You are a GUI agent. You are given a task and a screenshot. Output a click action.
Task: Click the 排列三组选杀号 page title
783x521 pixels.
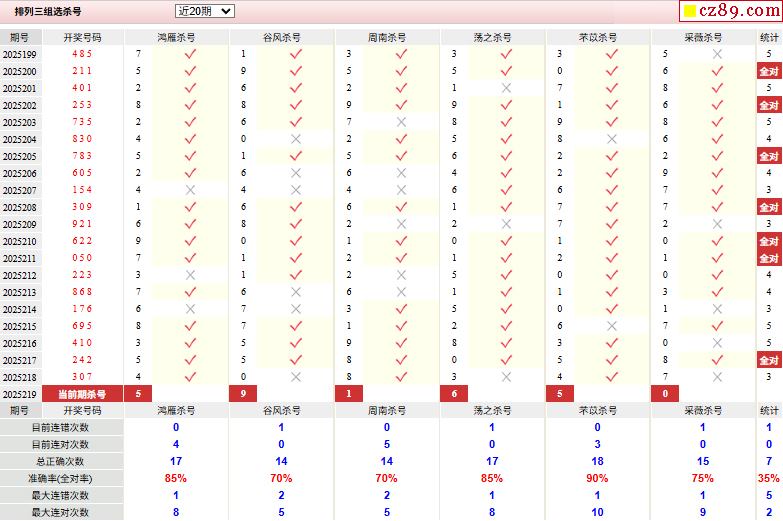pyautogui.click(x=48, y=11)
